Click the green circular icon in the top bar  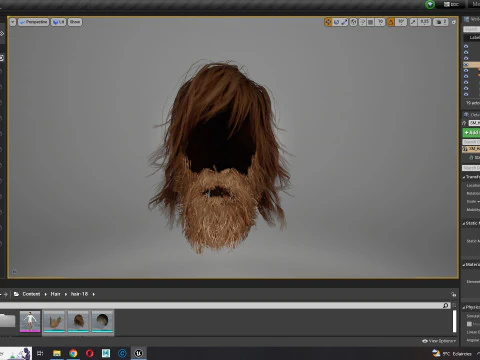430,4
